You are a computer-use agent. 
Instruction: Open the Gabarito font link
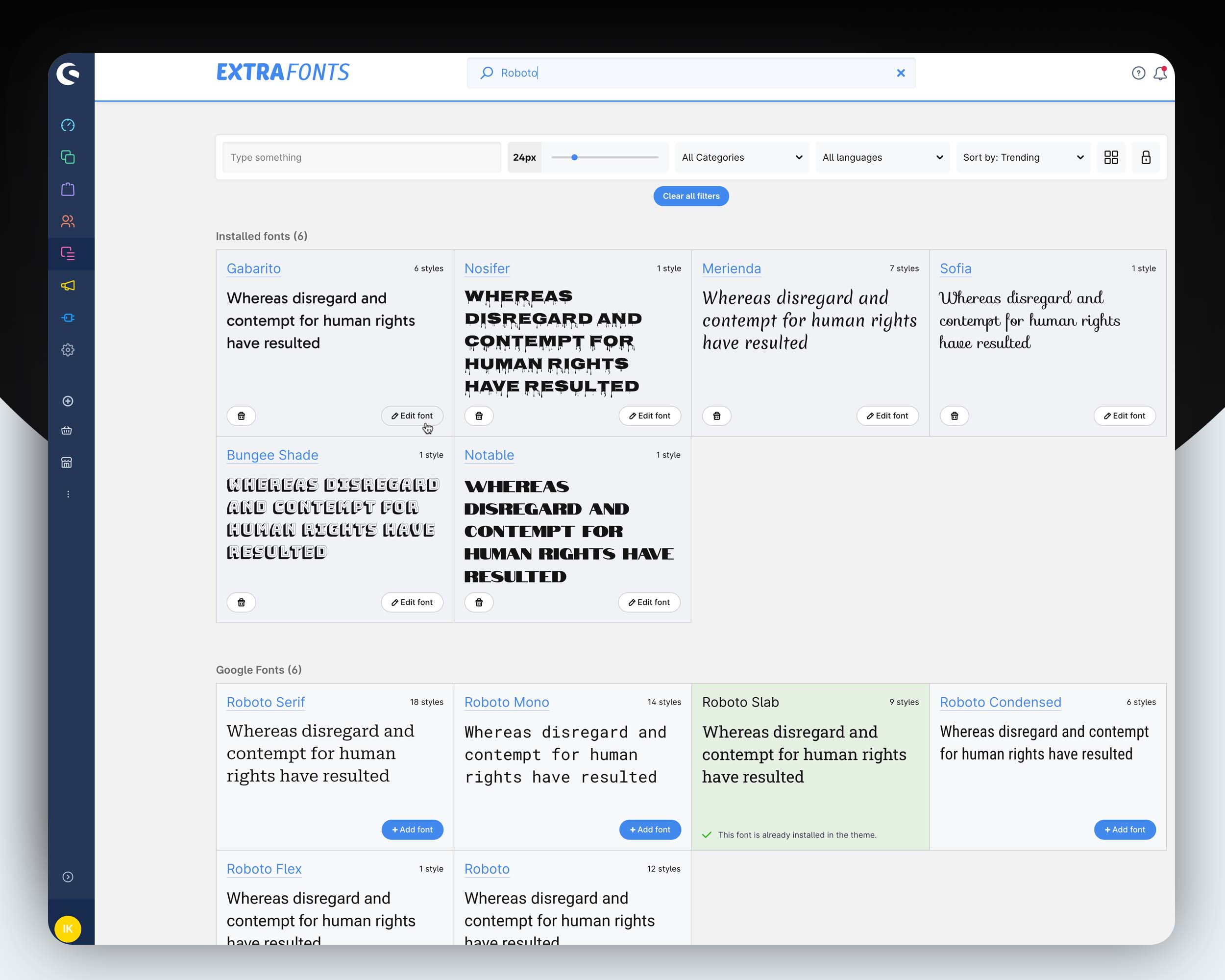[253, 268]
